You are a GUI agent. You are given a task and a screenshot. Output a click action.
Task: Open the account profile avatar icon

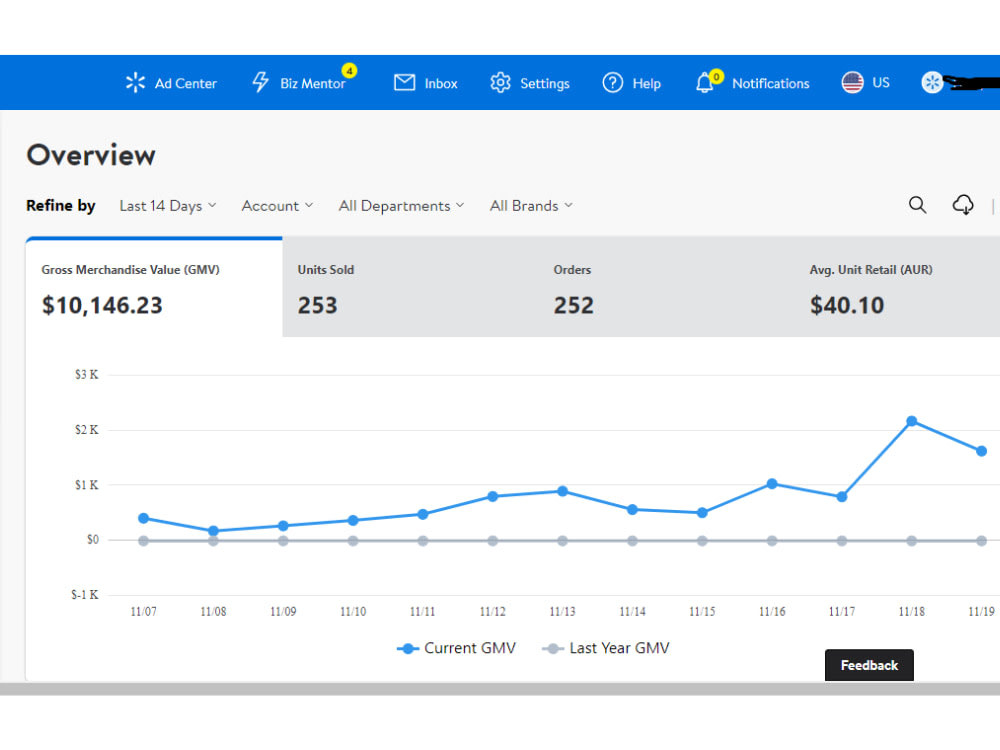(932, 82)
